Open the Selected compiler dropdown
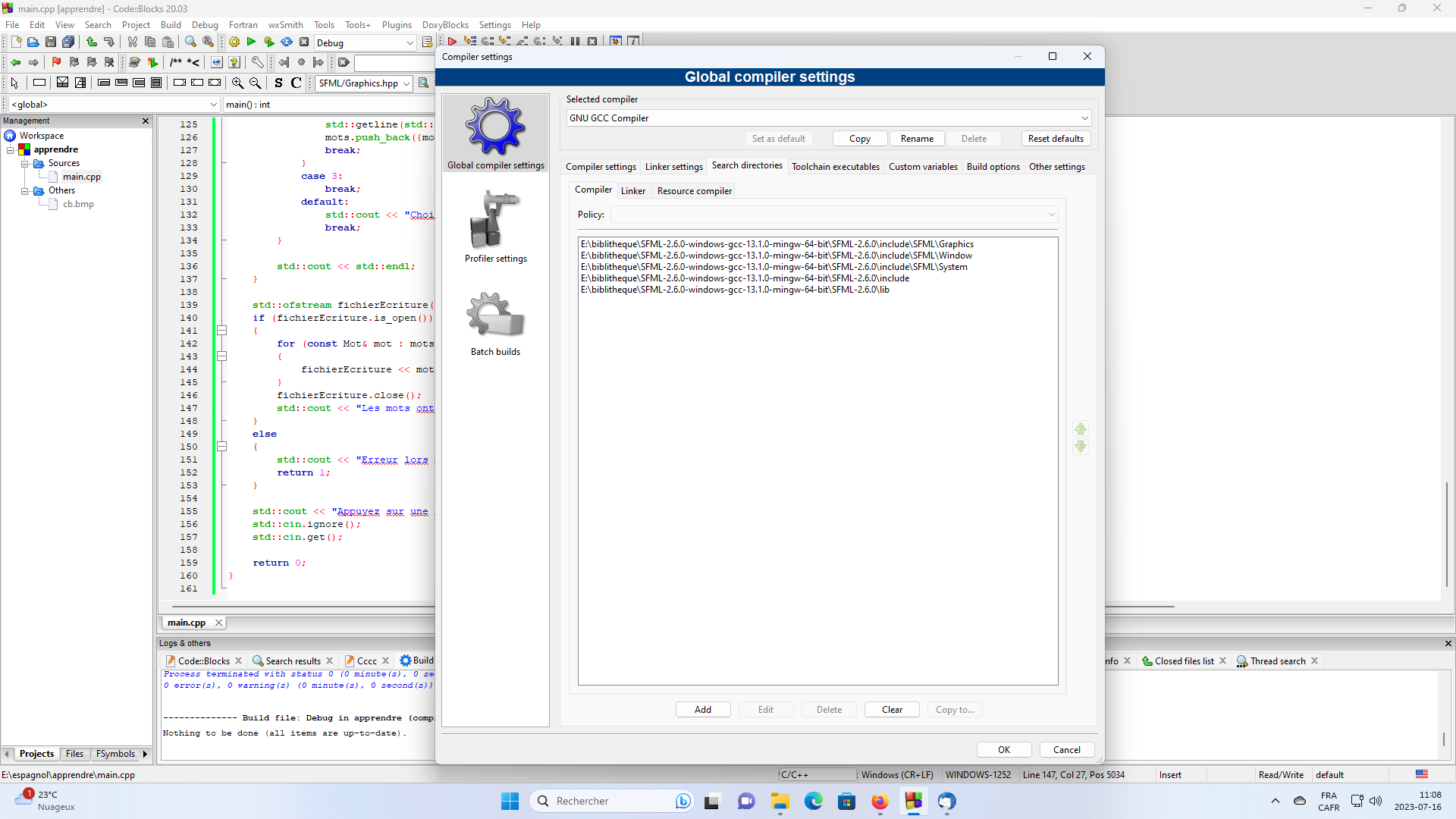Screen dimensions: 1456x819 pos(829,118)
